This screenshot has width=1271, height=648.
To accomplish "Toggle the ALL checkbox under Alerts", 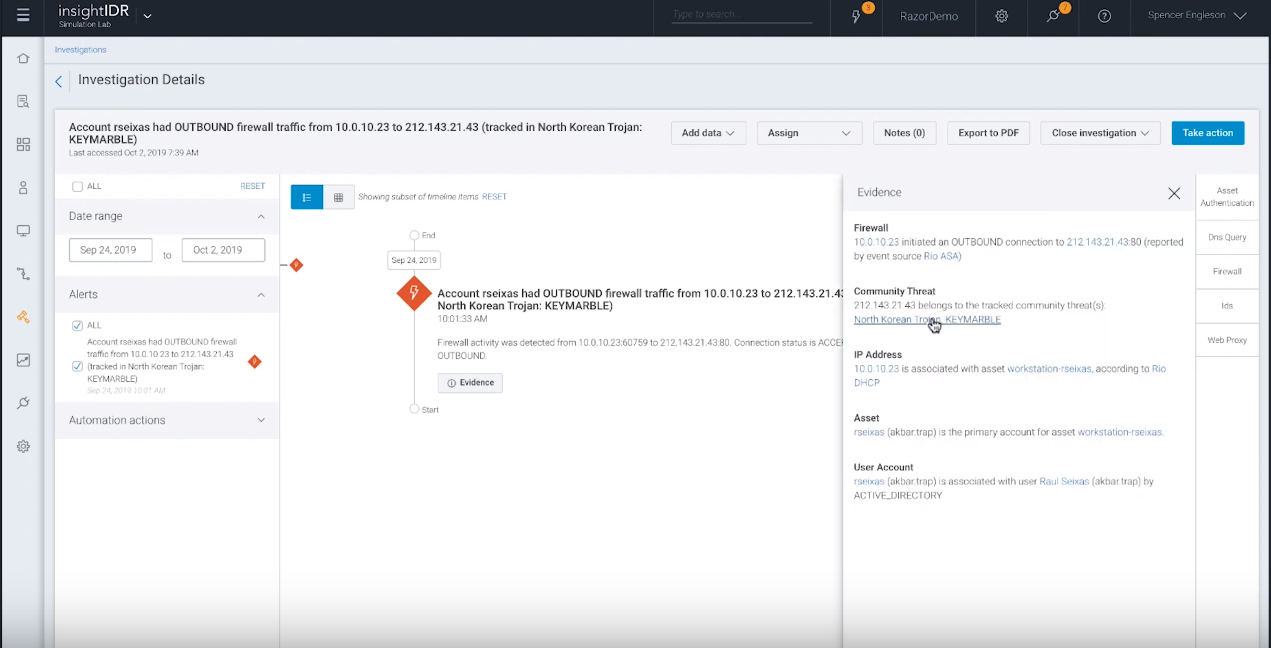I will (77, 325).
